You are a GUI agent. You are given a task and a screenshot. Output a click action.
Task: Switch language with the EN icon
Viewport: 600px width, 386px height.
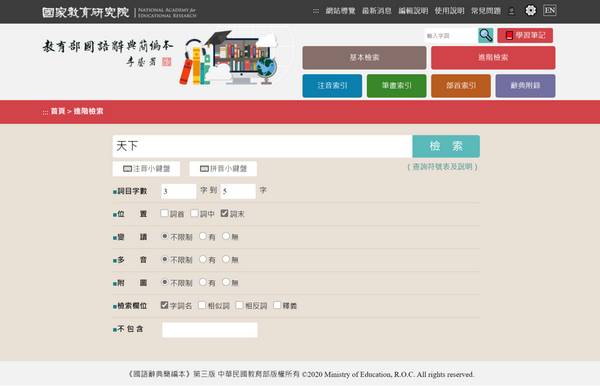click(x=549, y=10)
